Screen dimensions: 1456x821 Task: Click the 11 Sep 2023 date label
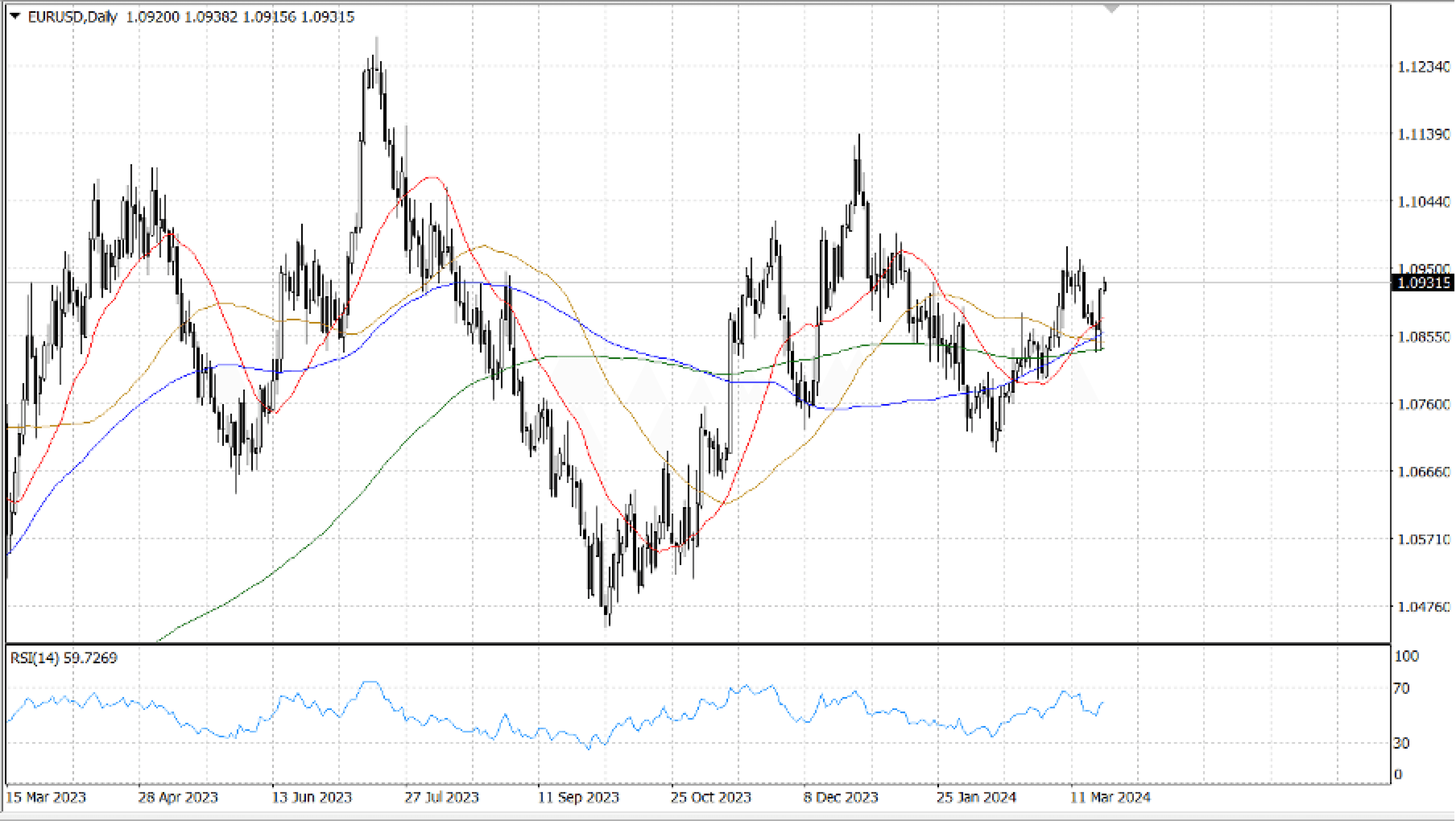[578, 797]
